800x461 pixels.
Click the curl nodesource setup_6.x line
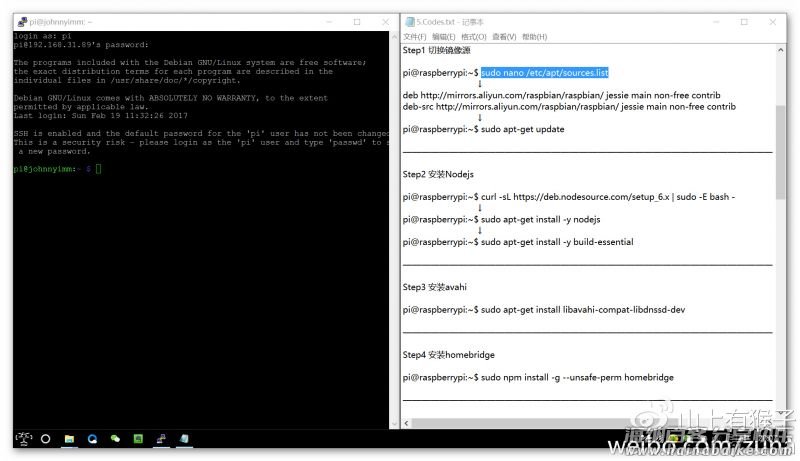coord(568,197)
